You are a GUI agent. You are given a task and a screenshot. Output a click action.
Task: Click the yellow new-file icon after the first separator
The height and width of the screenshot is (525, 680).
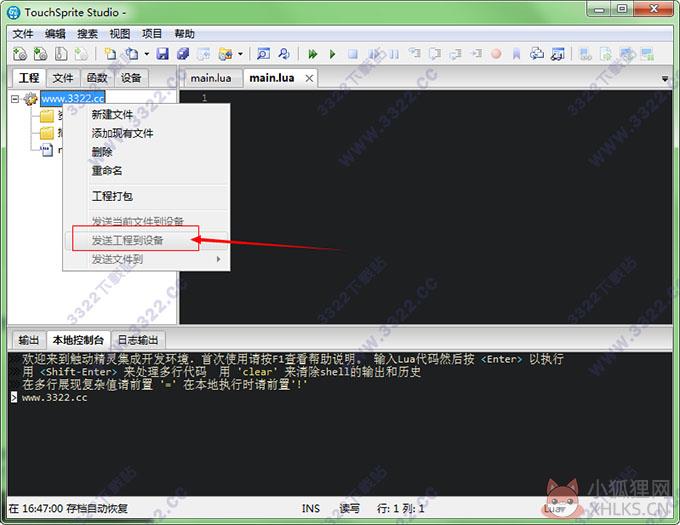point(111,54)
